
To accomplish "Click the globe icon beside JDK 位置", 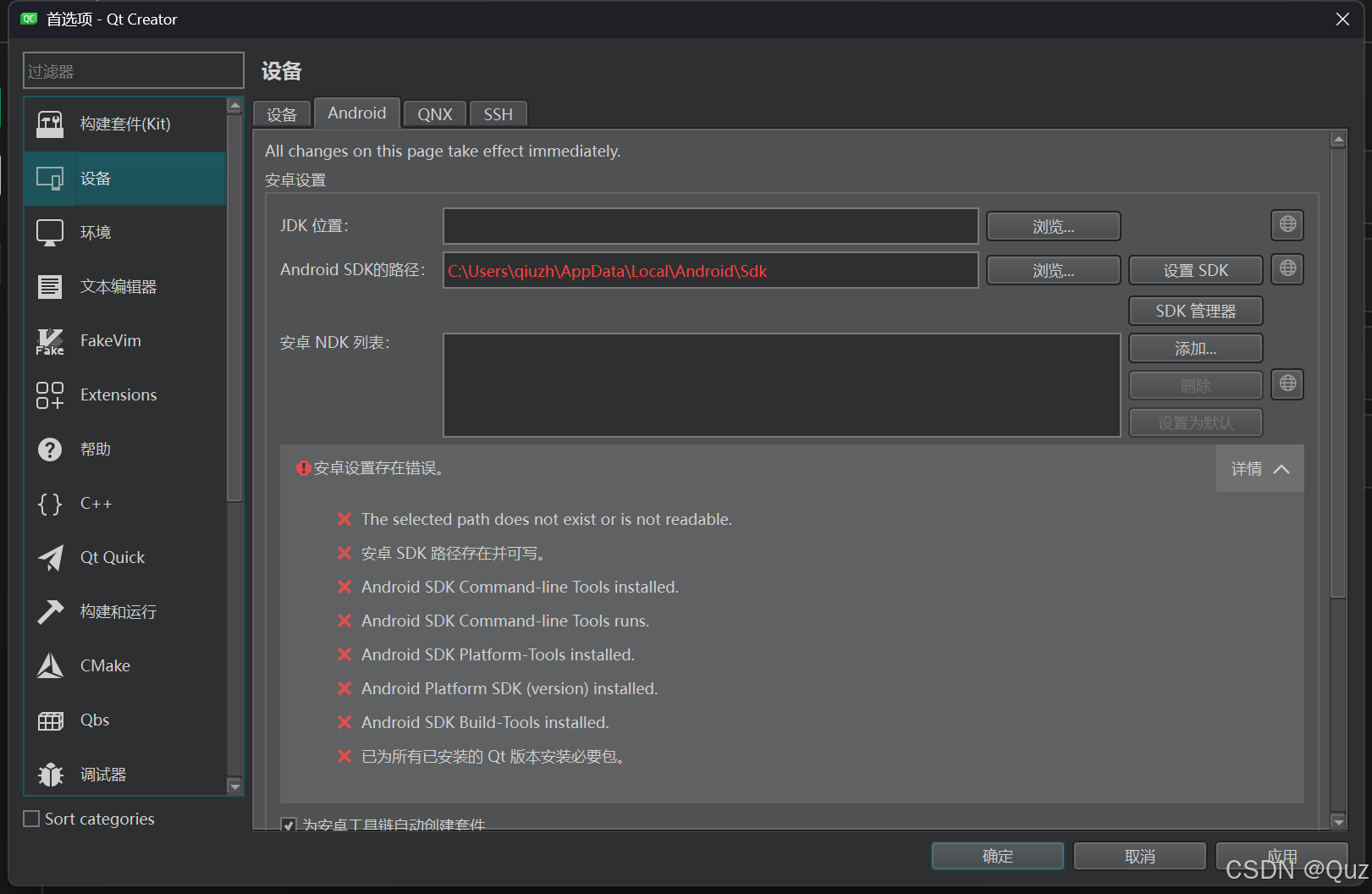I will pos(1287,224).
